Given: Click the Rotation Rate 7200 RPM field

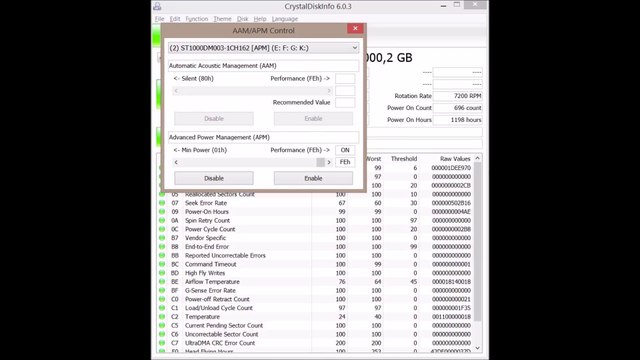Looking at the screenshot, I should pos(458,96).
